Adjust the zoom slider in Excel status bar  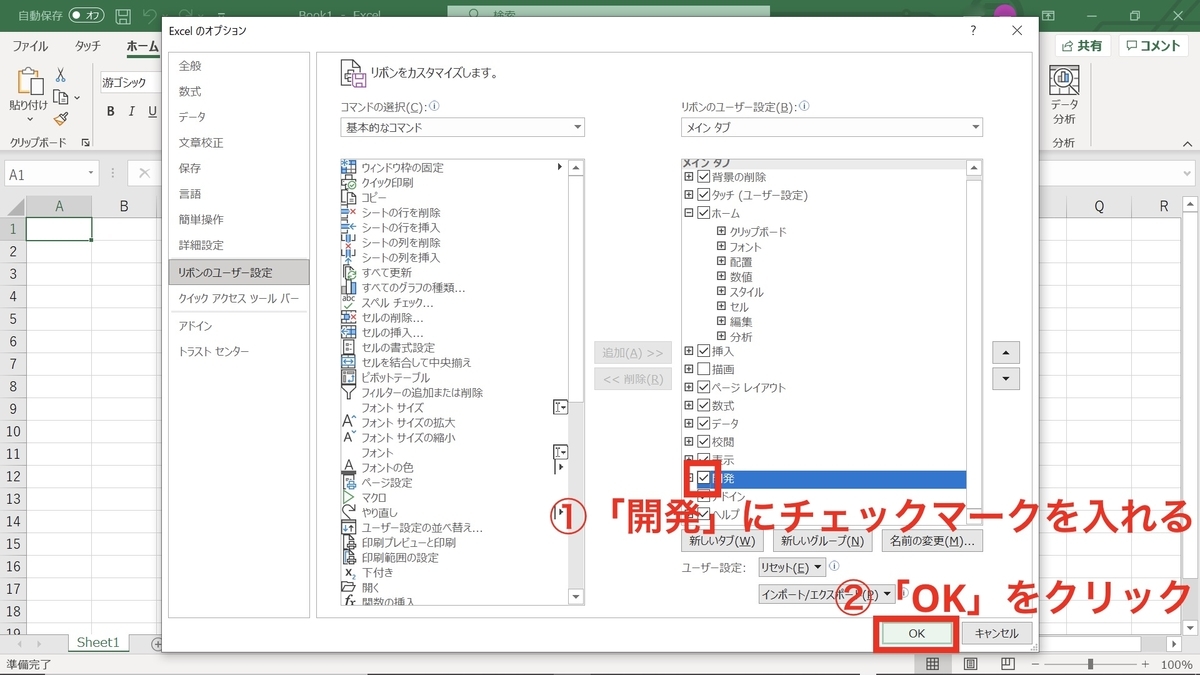1091,664
